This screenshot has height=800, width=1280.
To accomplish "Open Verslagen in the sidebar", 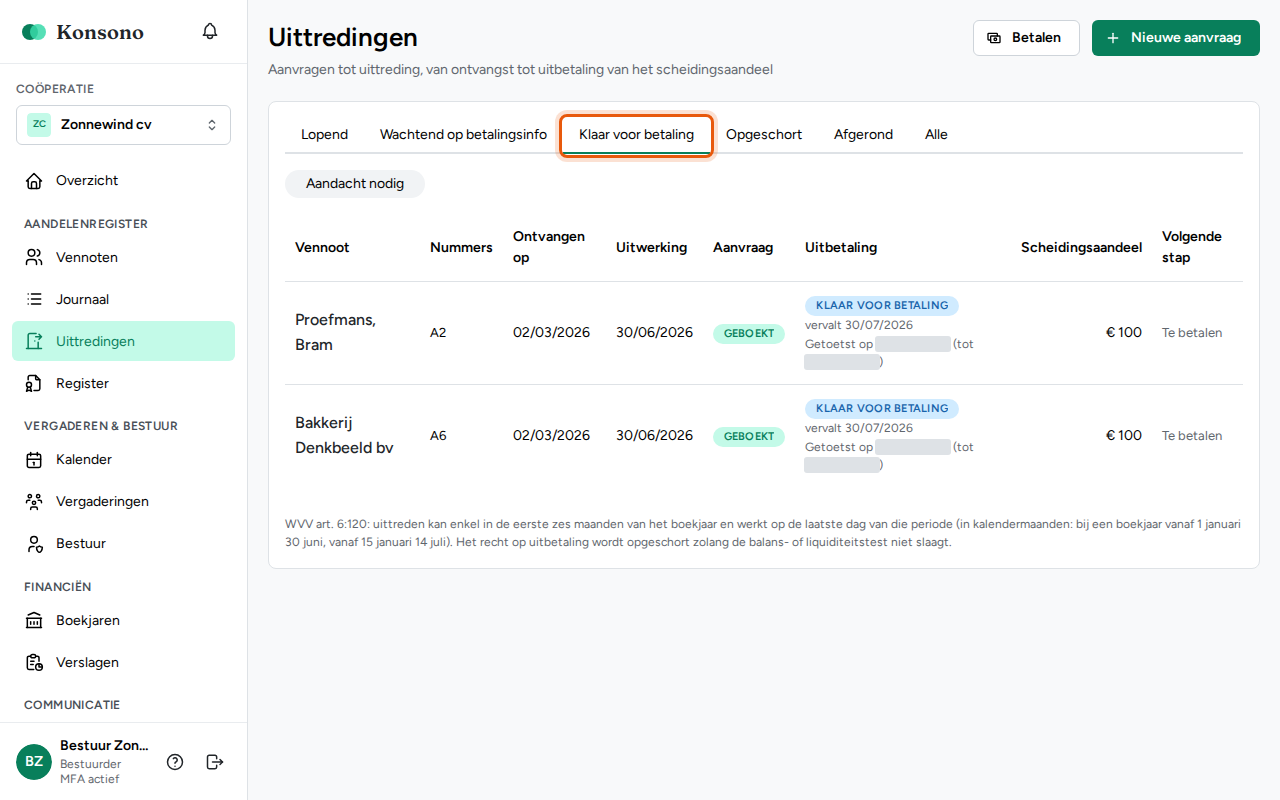I will coord(123,663).
